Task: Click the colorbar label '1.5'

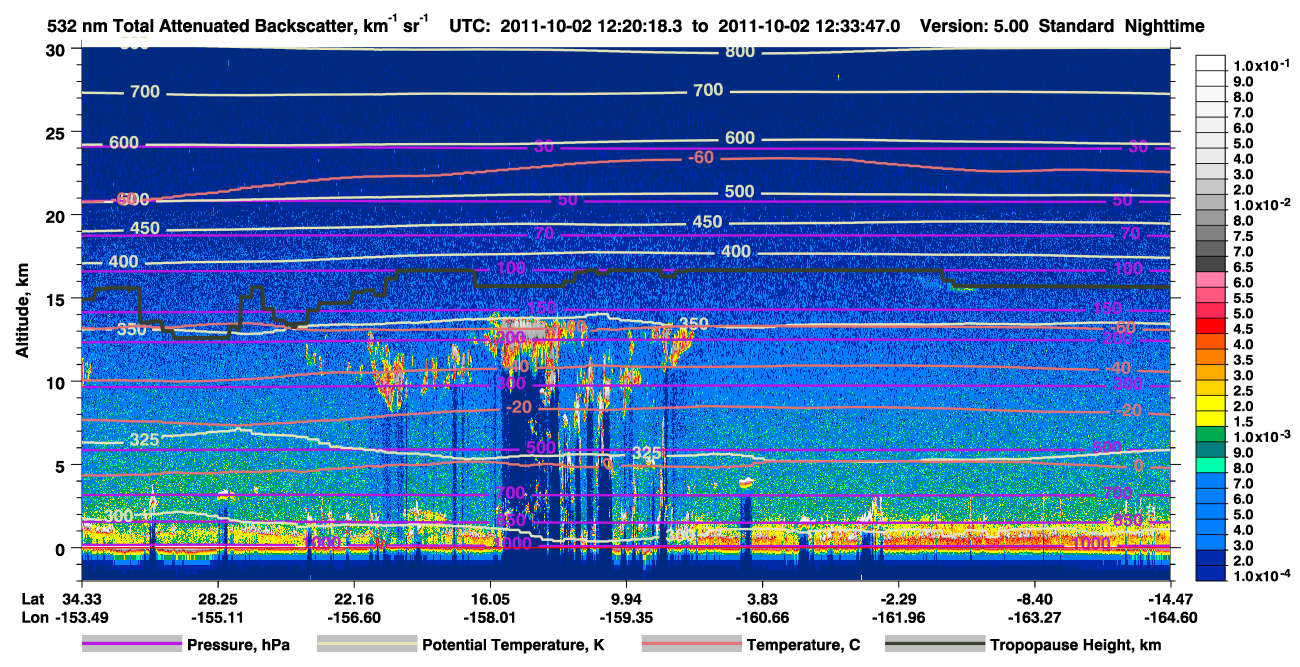Action: (1243, 422)
